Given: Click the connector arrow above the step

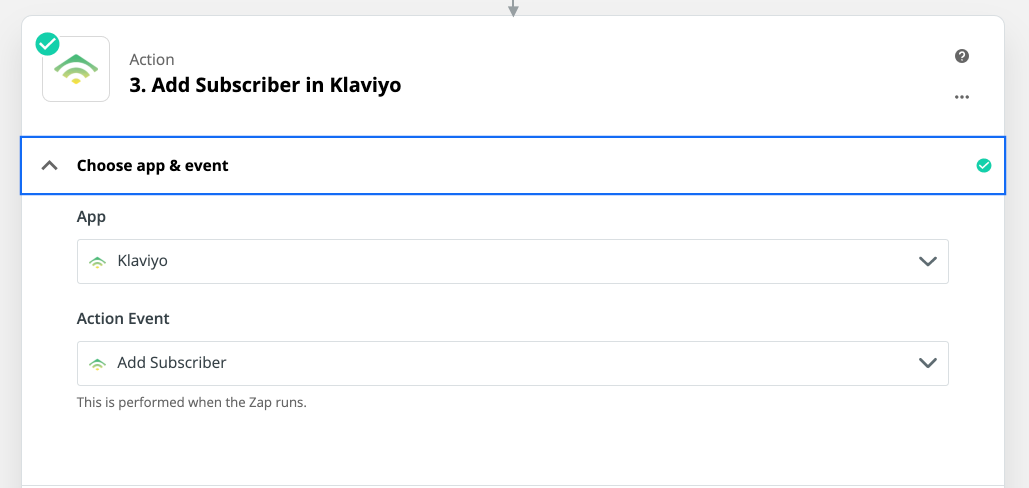Looking at the screenshot, I should (x=513, y=8).
